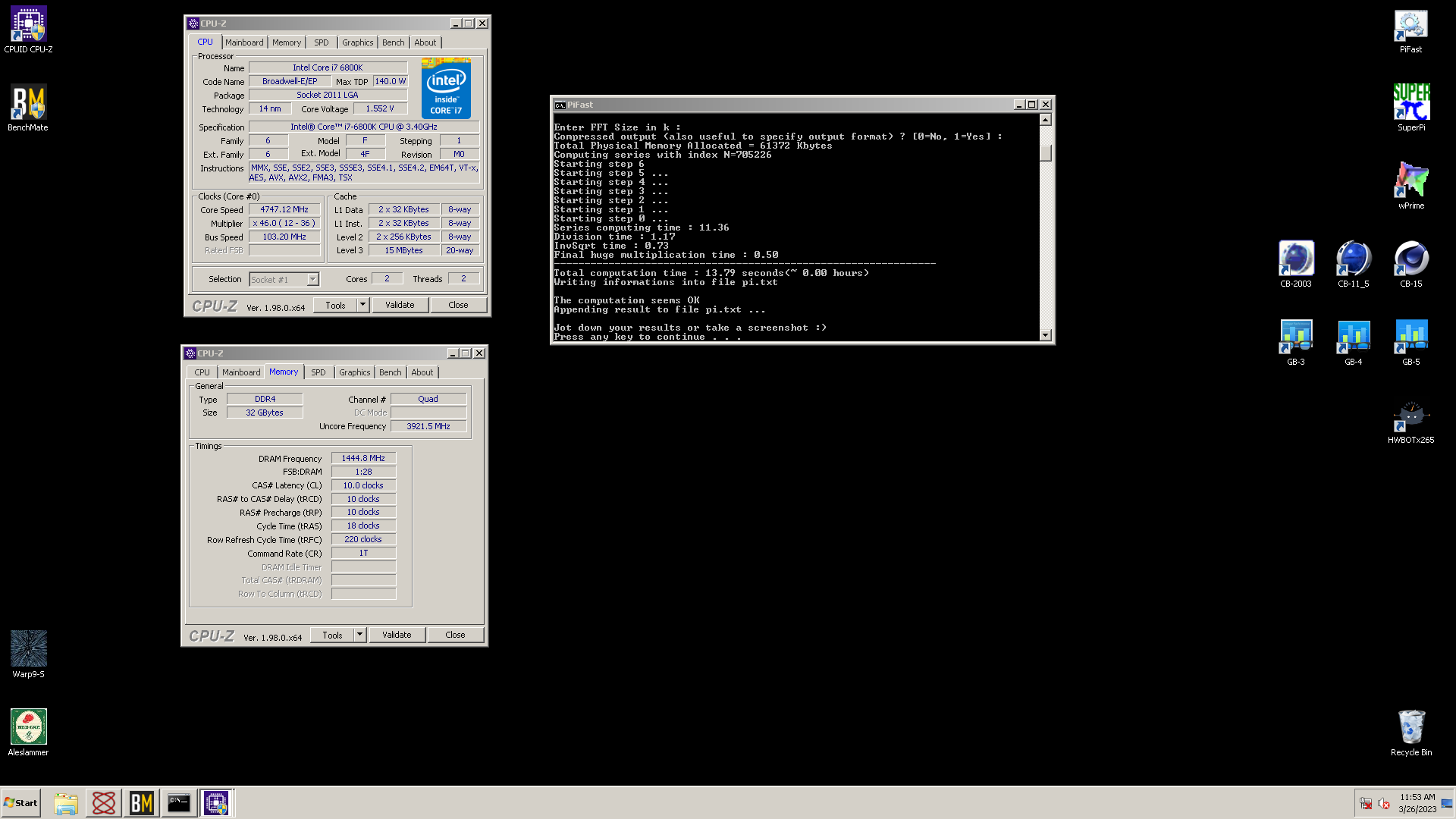This screenshot has height=819, width=1456.
Task: Click Uncore Frequency value 3921.5 MHz
Action: [428, 426]
